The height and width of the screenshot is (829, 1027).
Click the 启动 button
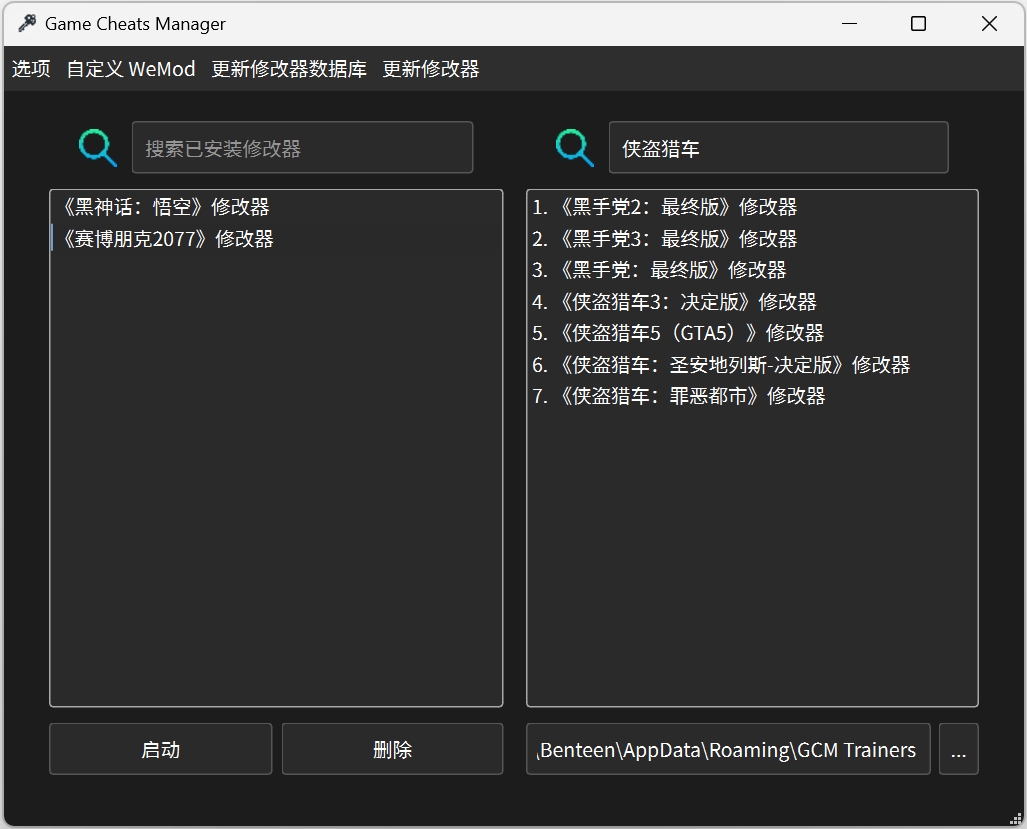tap(160, 749)
